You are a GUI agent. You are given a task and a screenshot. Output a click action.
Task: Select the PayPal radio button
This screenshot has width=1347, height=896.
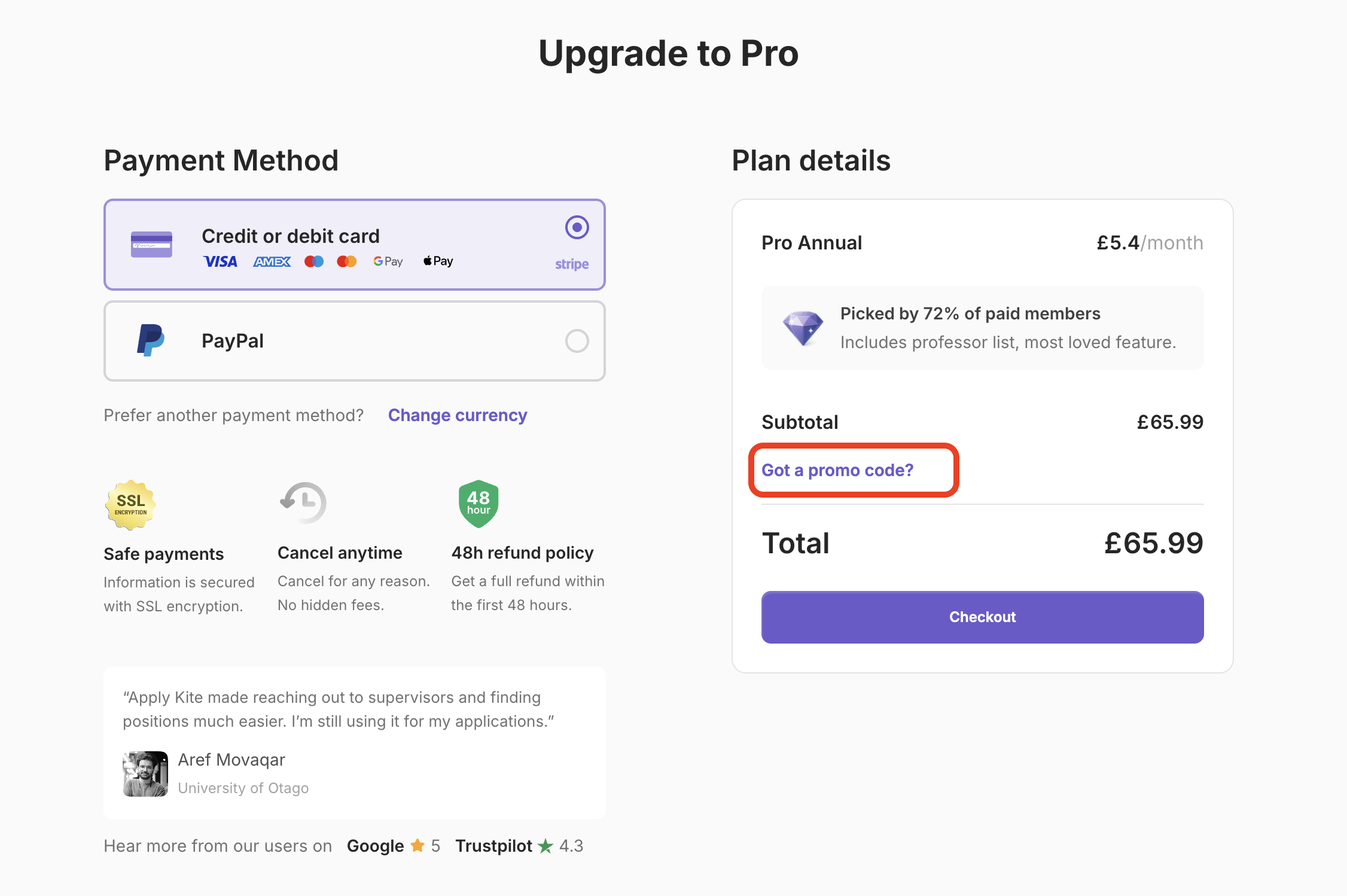coord(577,341)
